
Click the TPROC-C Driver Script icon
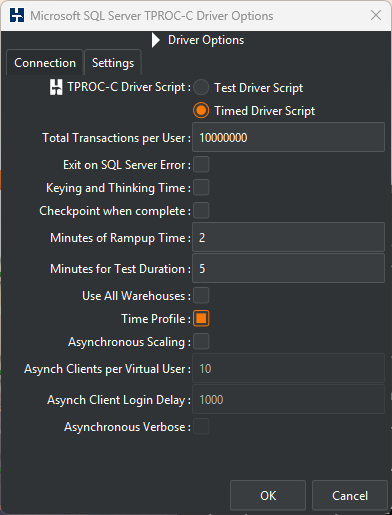[56, 87]
